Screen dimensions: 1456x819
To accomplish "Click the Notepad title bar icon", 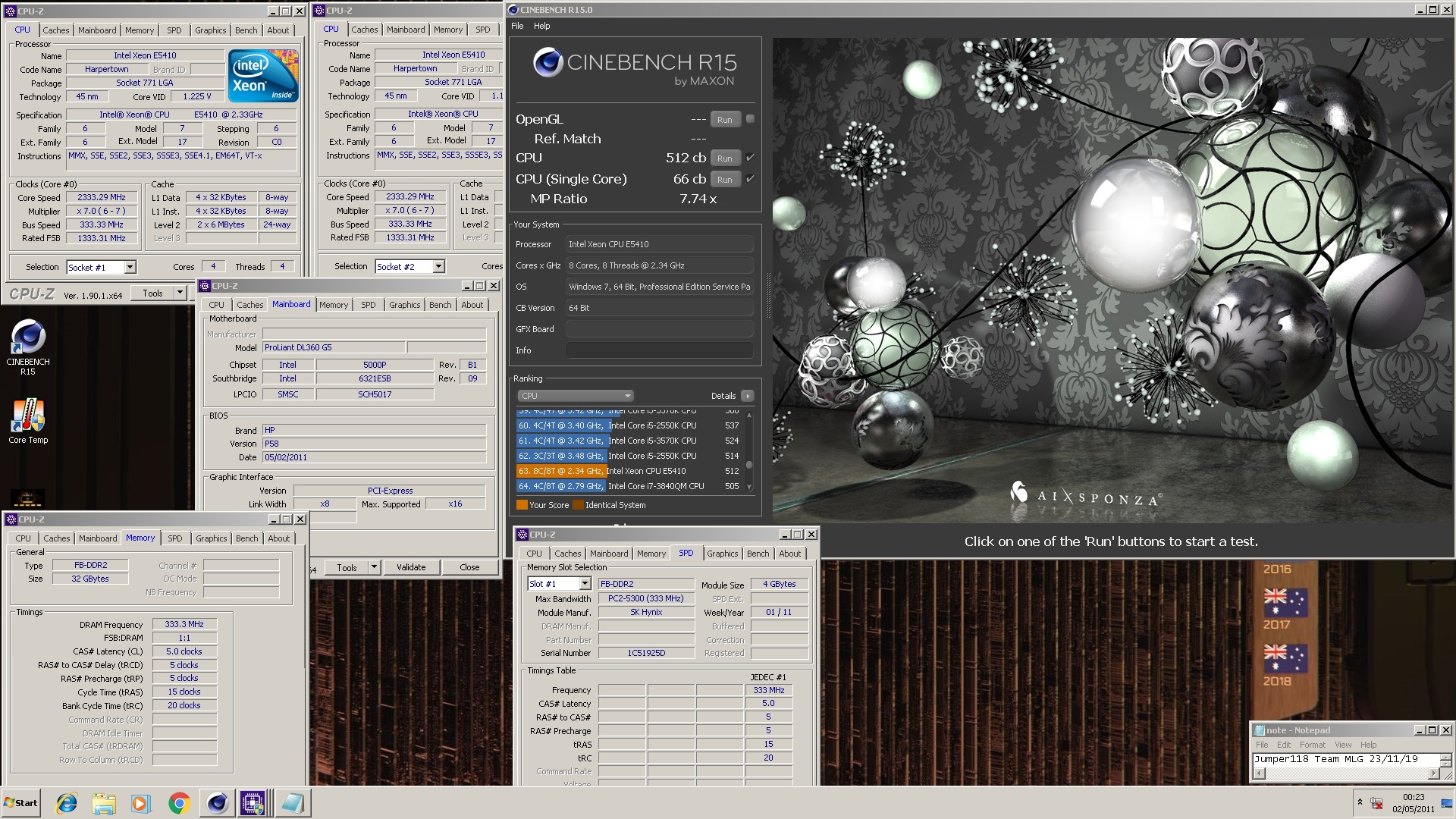I will [1259, 730].
